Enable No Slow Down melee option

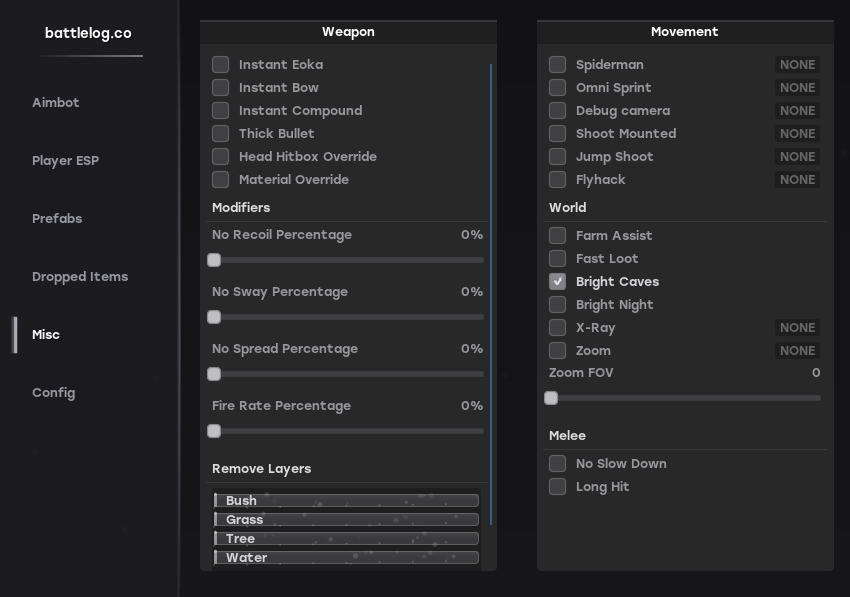(557, 463)
